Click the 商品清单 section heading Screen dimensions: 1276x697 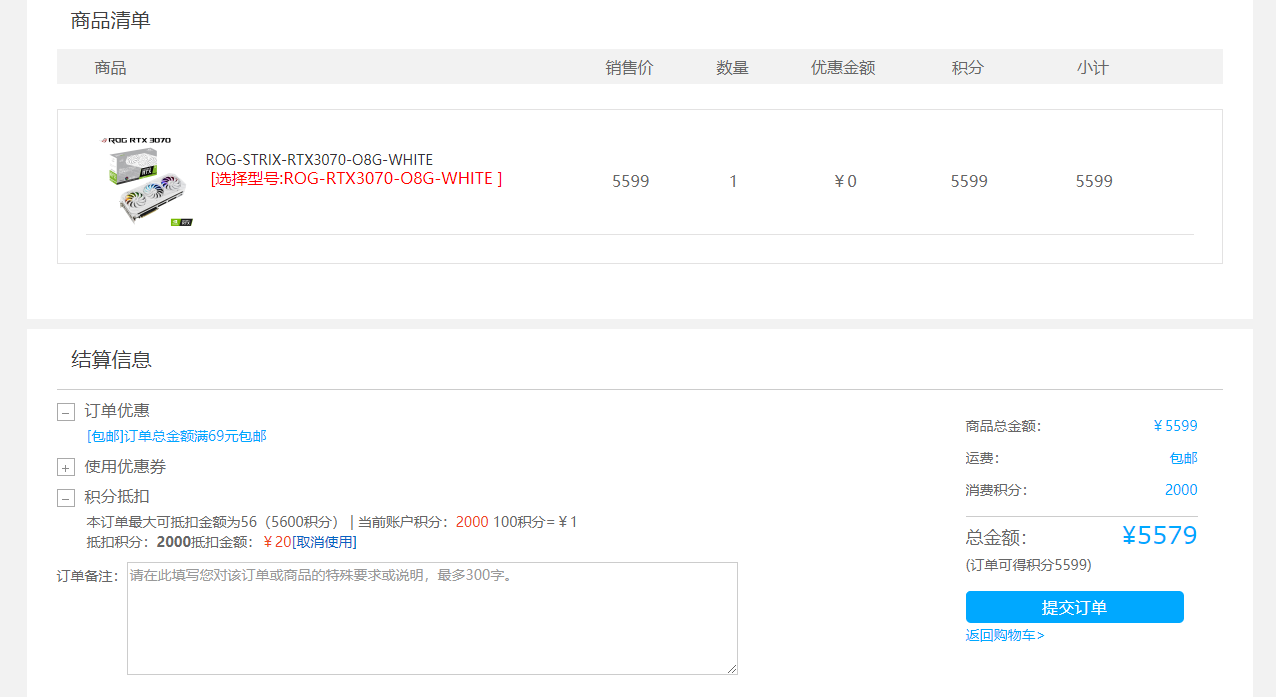point(111,20)
